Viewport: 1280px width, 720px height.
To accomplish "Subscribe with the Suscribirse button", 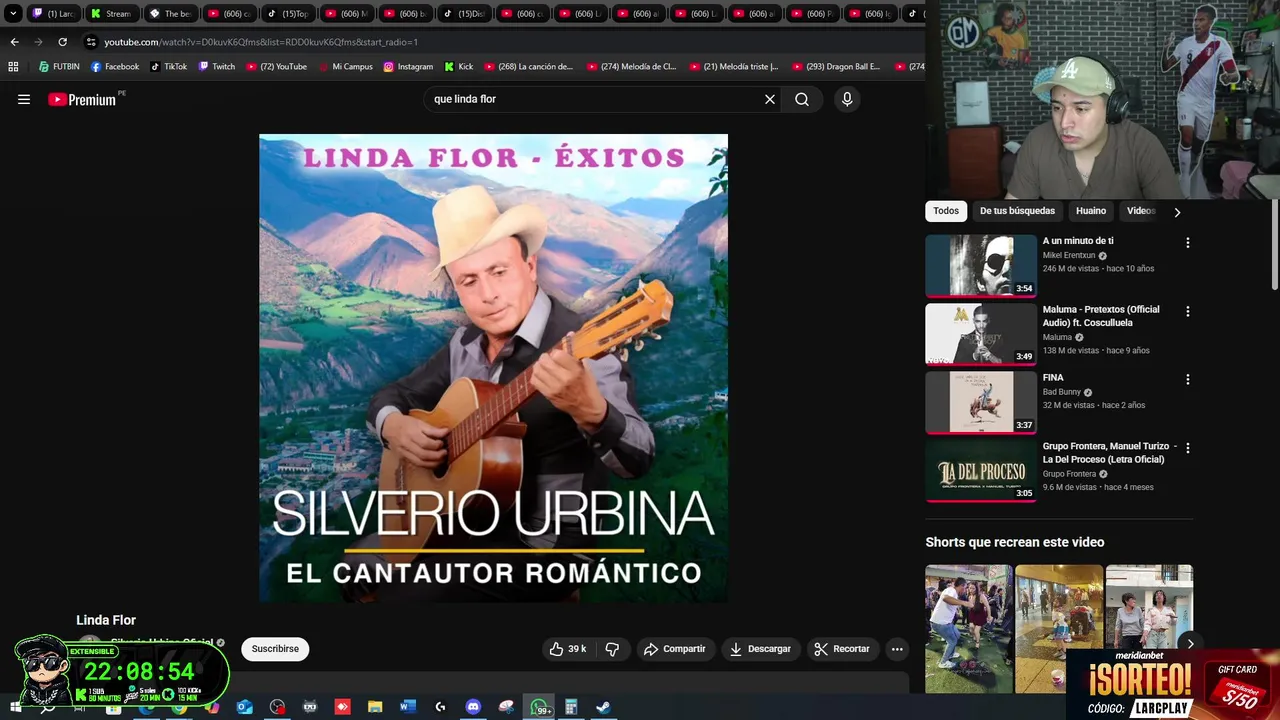I will [275, 649].
